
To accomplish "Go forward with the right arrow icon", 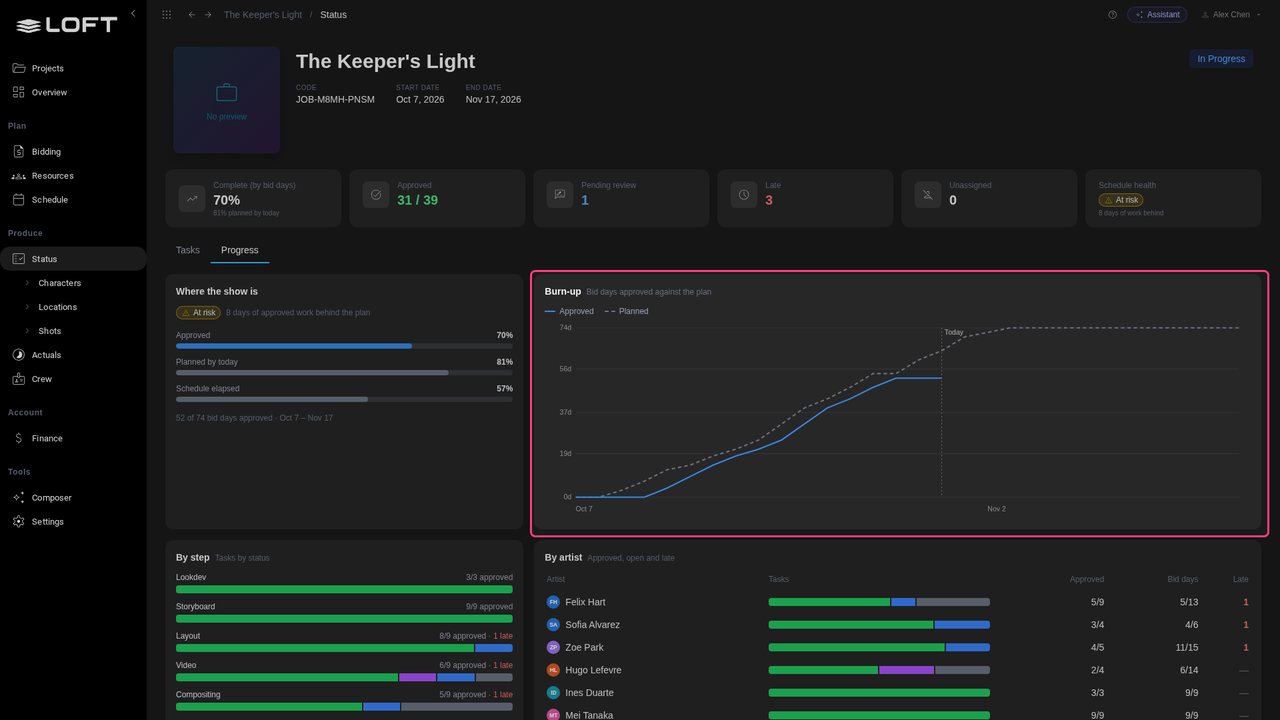I will pyautogui.click(x=208, y=15).
